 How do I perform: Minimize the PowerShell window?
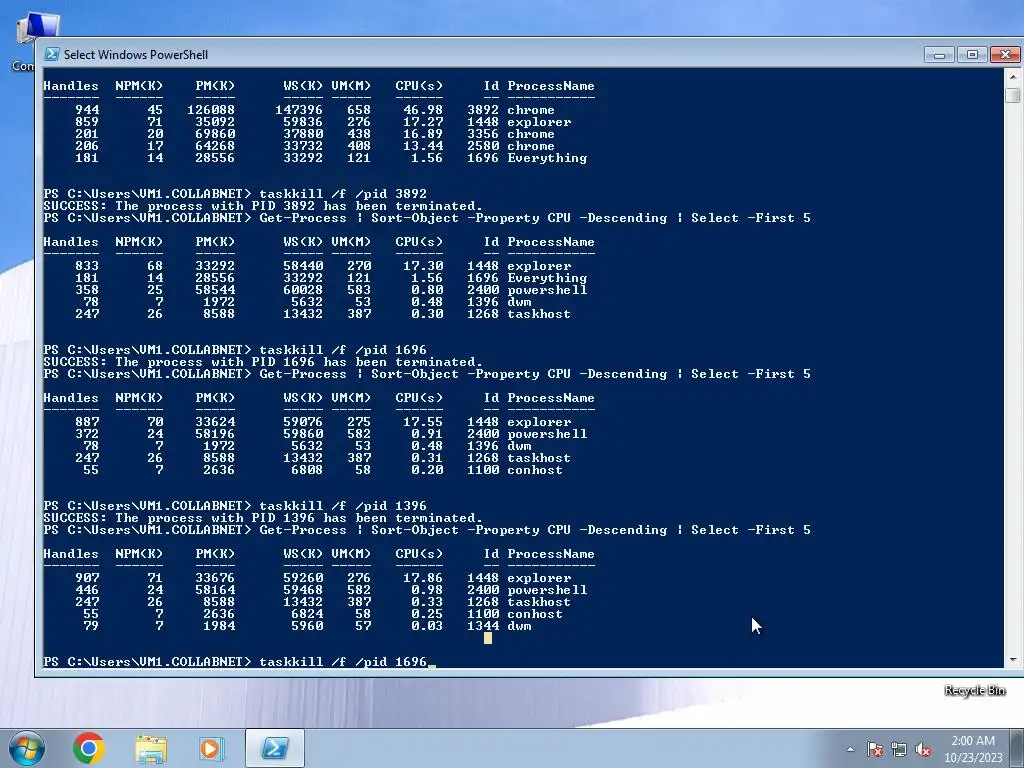point(939,55)
